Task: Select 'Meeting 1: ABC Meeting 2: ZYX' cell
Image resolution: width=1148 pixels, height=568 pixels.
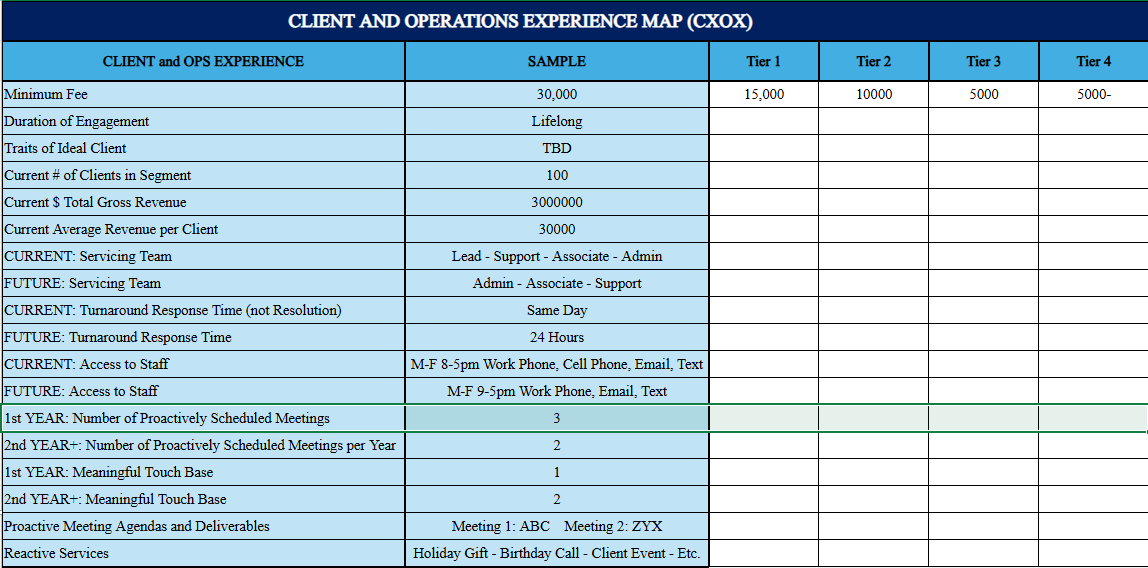Action: tap(556, 527)
